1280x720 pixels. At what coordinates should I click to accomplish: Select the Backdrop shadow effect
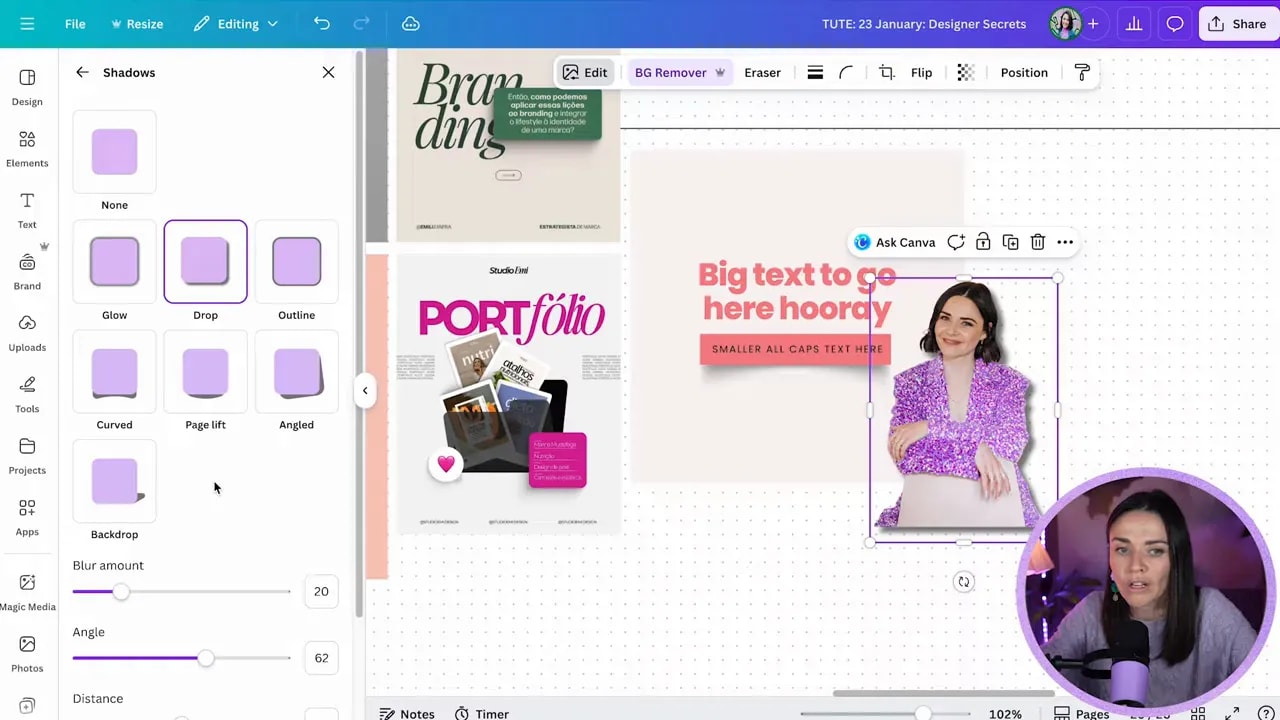tap(114, 481)
